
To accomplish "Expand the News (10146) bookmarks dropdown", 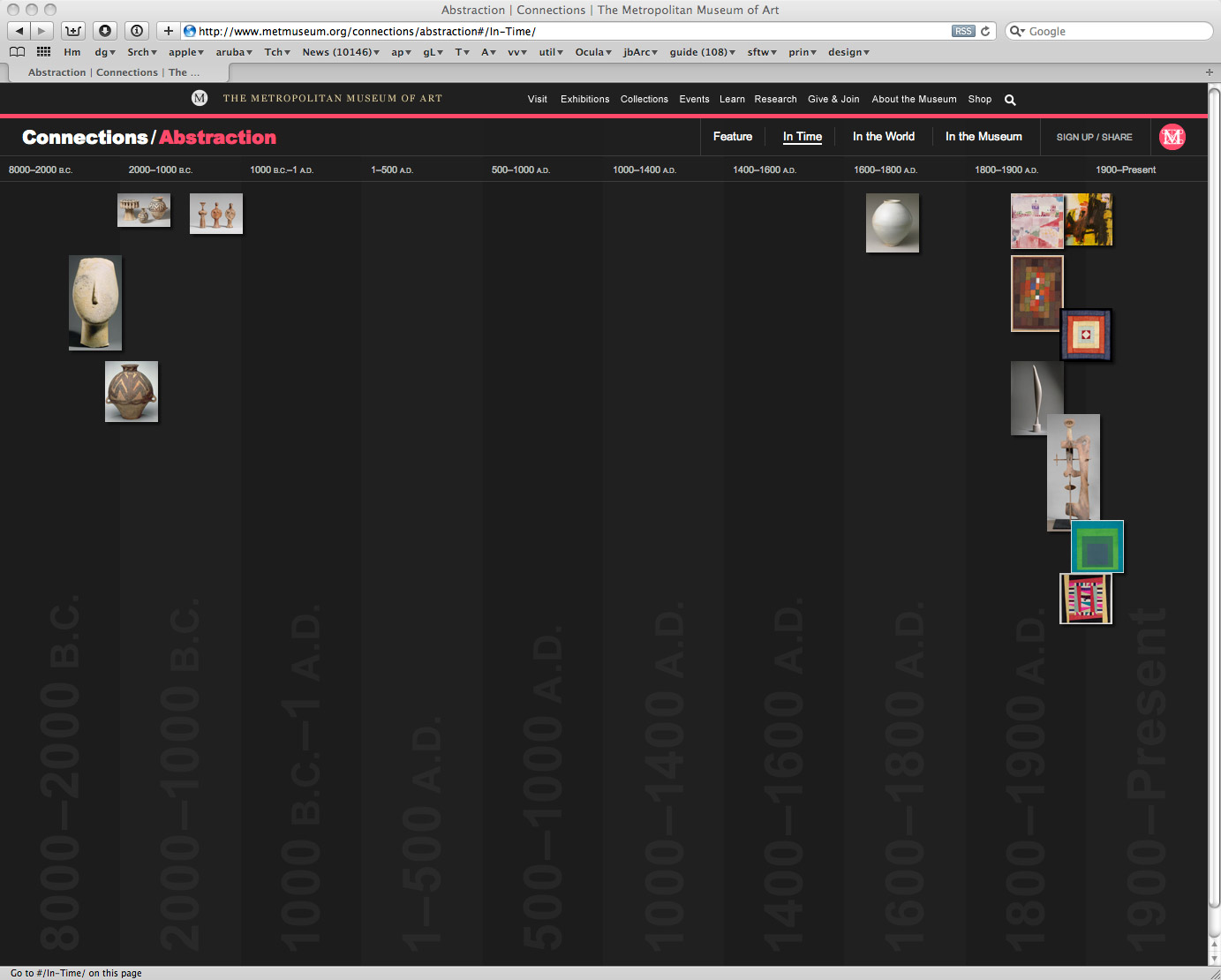I will point(341,52).
